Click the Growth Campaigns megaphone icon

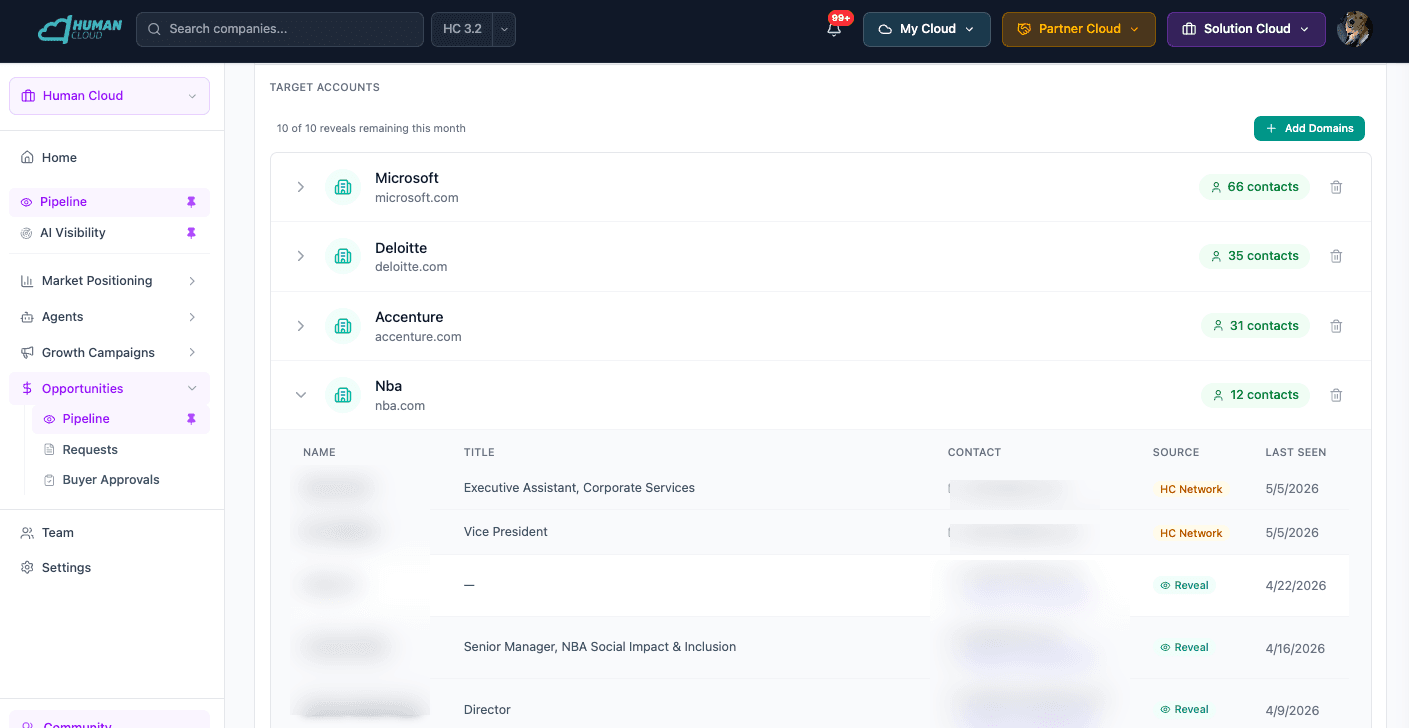27,353
